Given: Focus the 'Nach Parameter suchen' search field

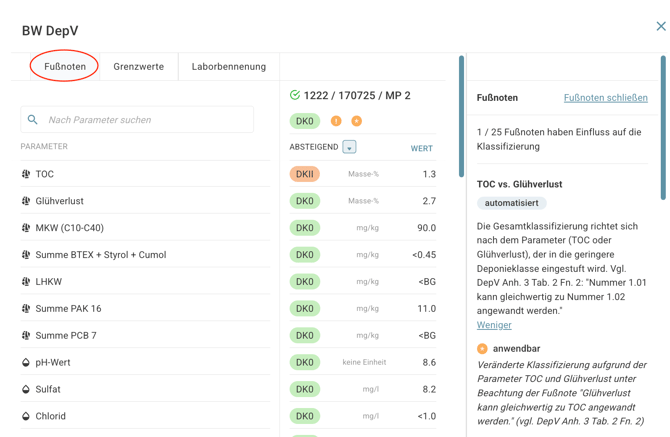Looking at the screenshot, I should (x=145, y=120).
